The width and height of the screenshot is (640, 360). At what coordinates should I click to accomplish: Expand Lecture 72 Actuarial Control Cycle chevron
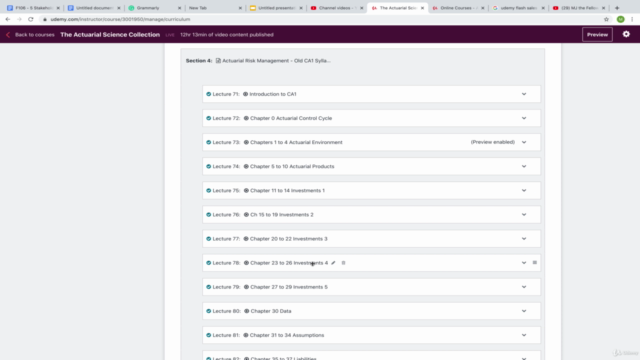pos(524,118)
